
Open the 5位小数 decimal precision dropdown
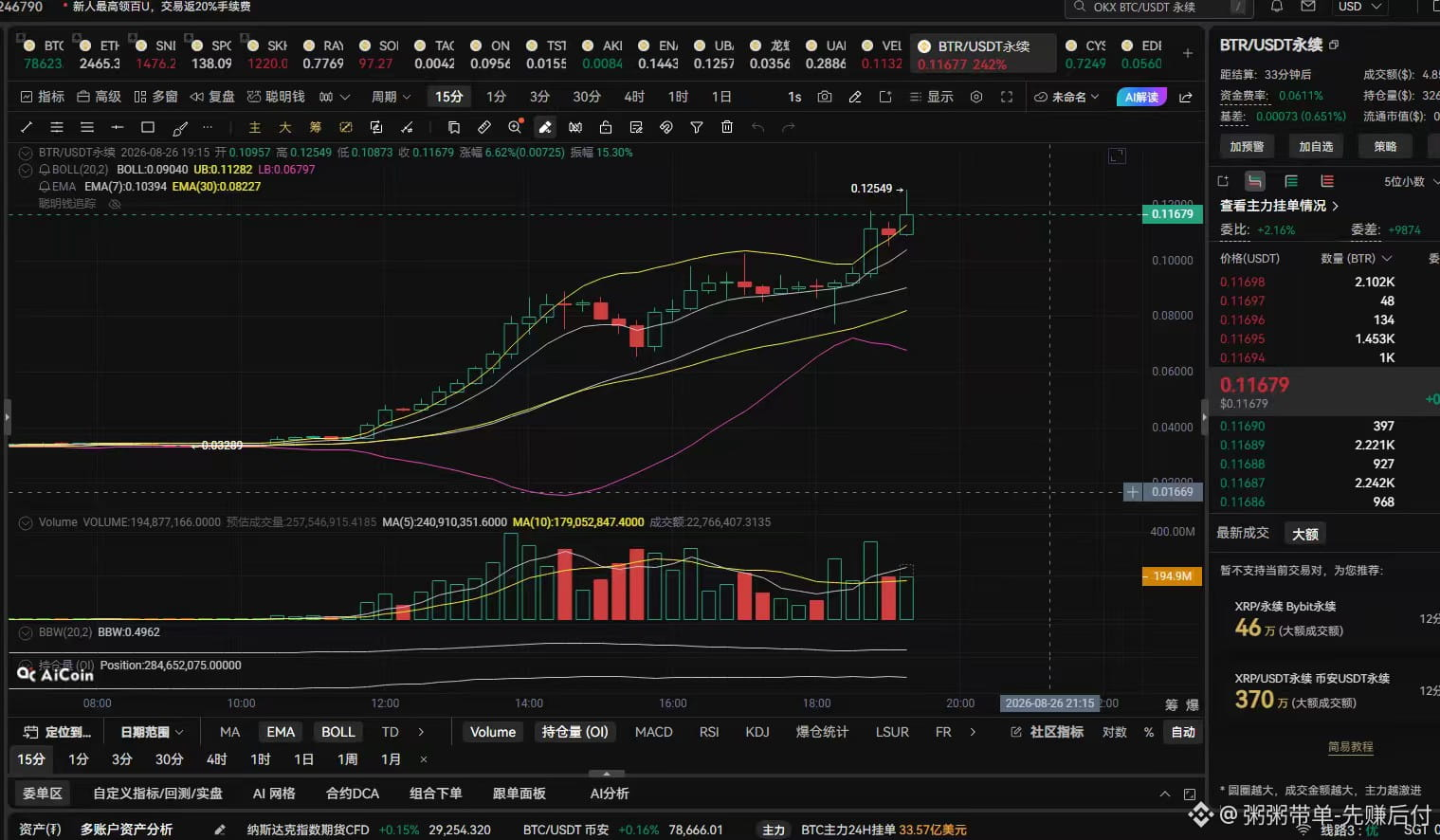1411,181
